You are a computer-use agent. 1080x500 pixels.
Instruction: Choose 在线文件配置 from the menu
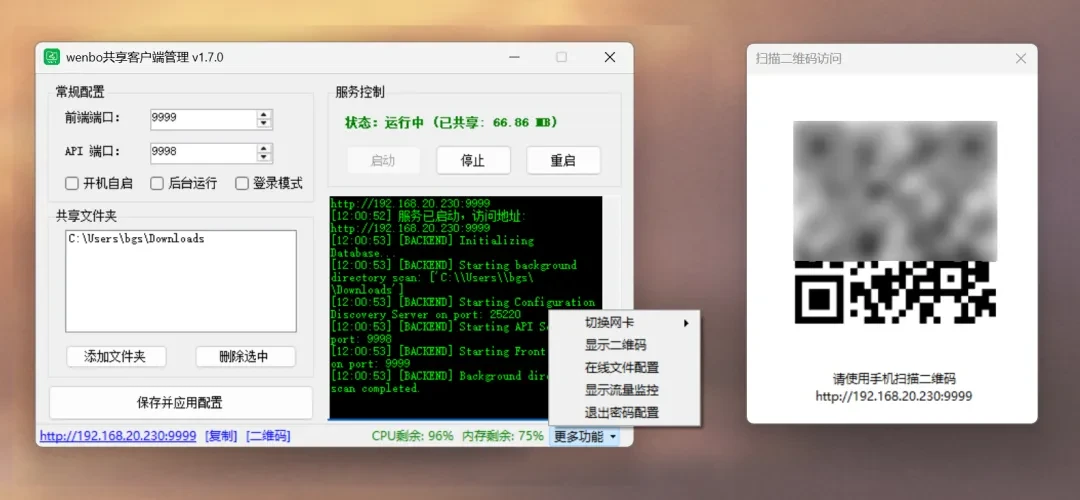(x=625, y=368)
